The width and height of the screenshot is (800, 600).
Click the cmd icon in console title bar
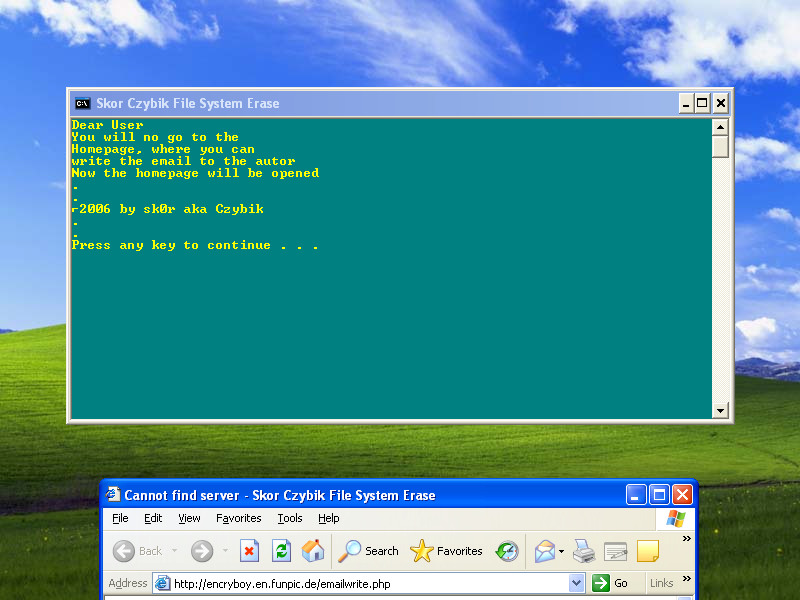click(83, 104)
